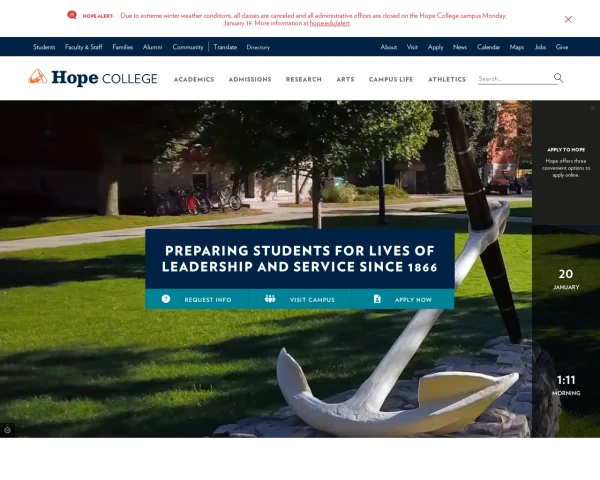This screenshot has height=480, width=600.
Task: Open the Admissions menu
Action: (x=250, y=80)
